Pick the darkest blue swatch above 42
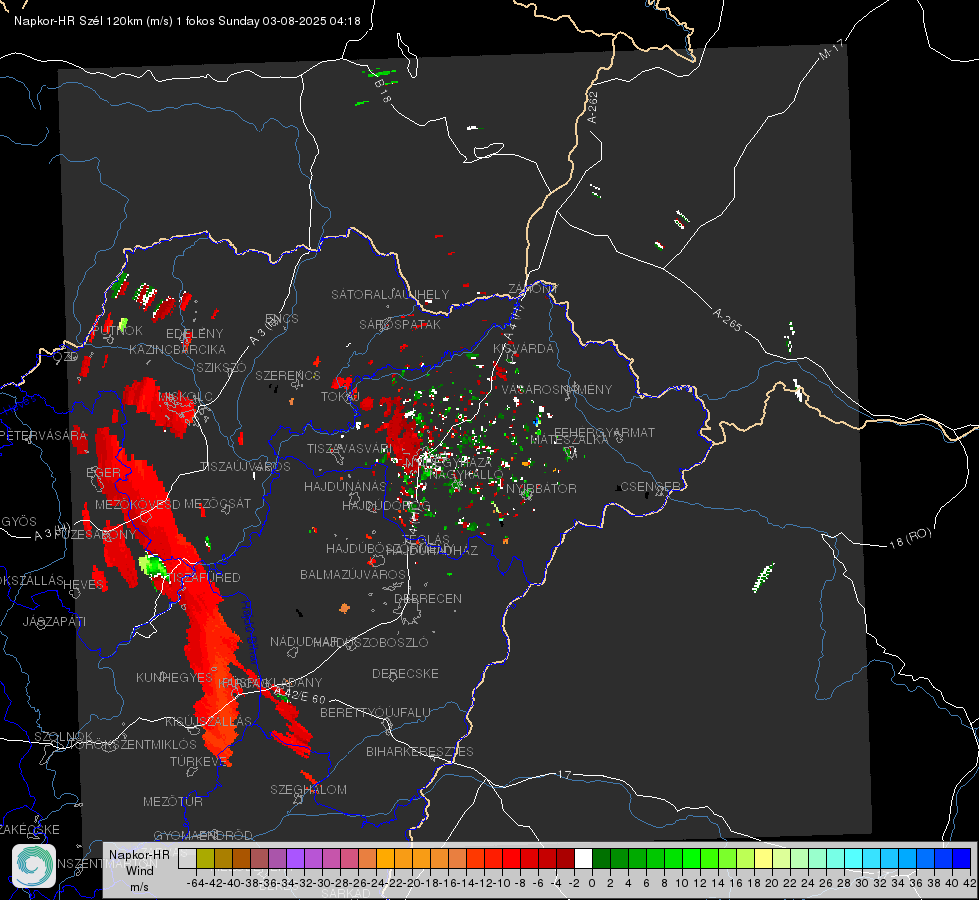 tap(962, 858)
